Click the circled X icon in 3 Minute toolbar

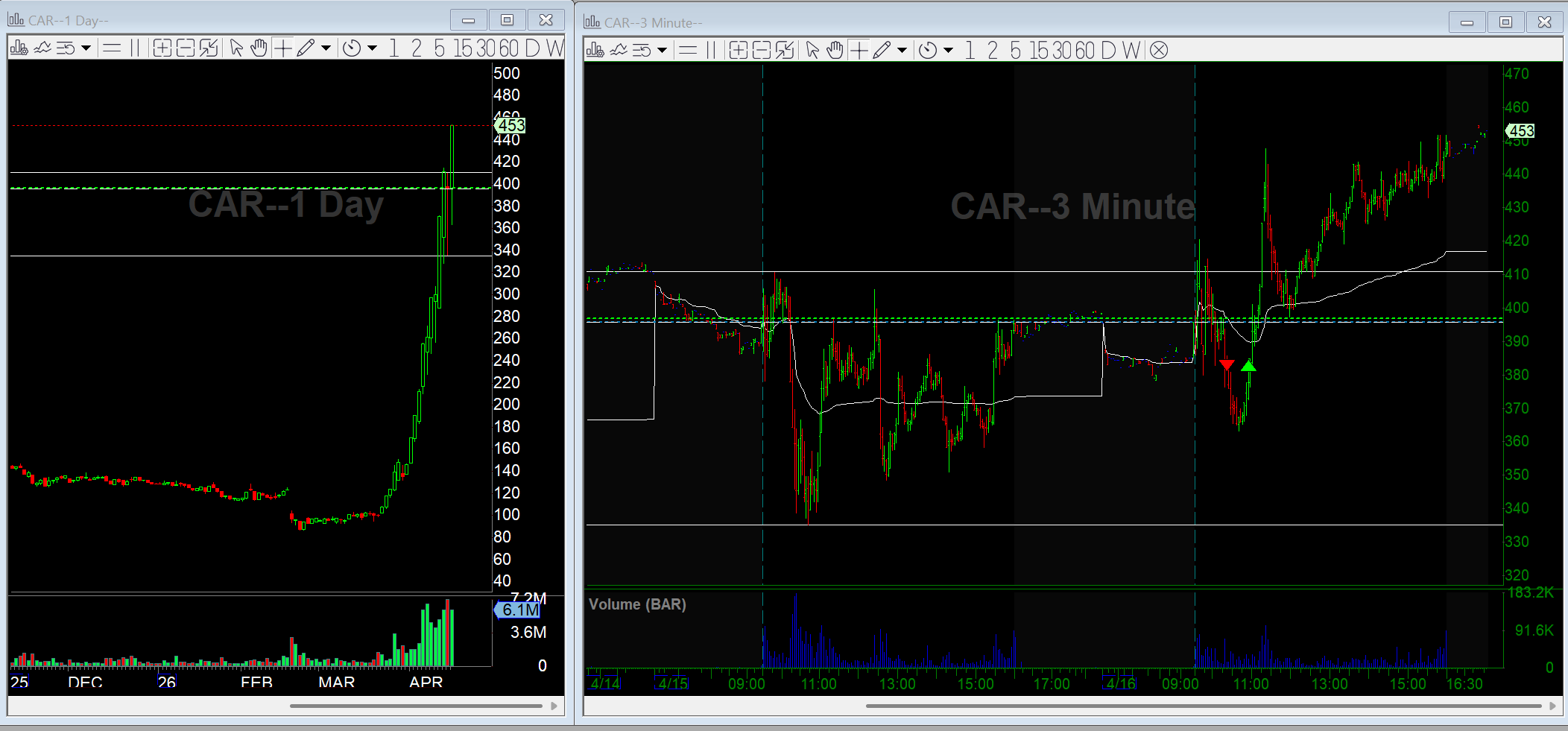(1159, 50)
